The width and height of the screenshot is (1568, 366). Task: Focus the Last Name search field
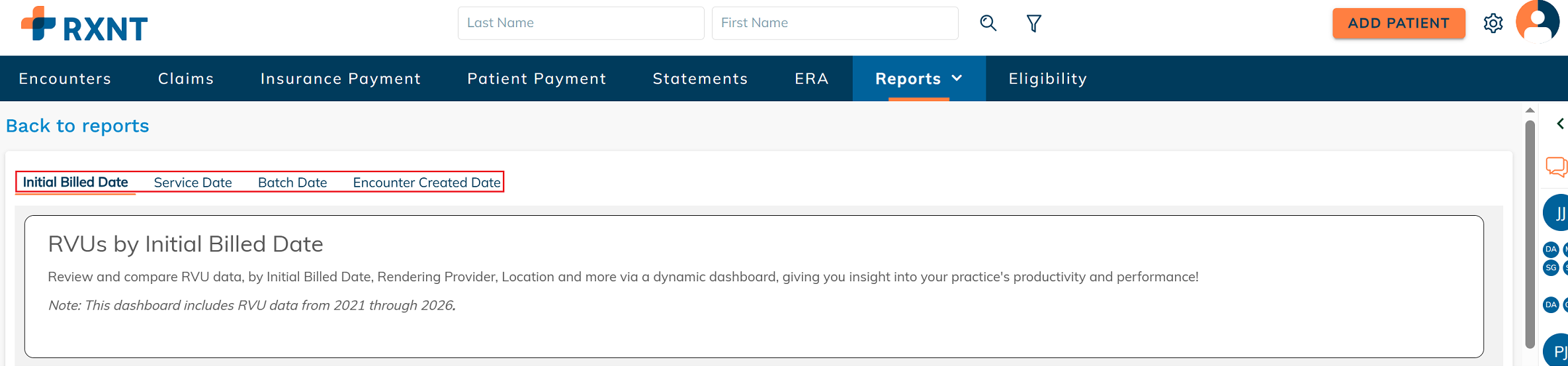[580, 23]
